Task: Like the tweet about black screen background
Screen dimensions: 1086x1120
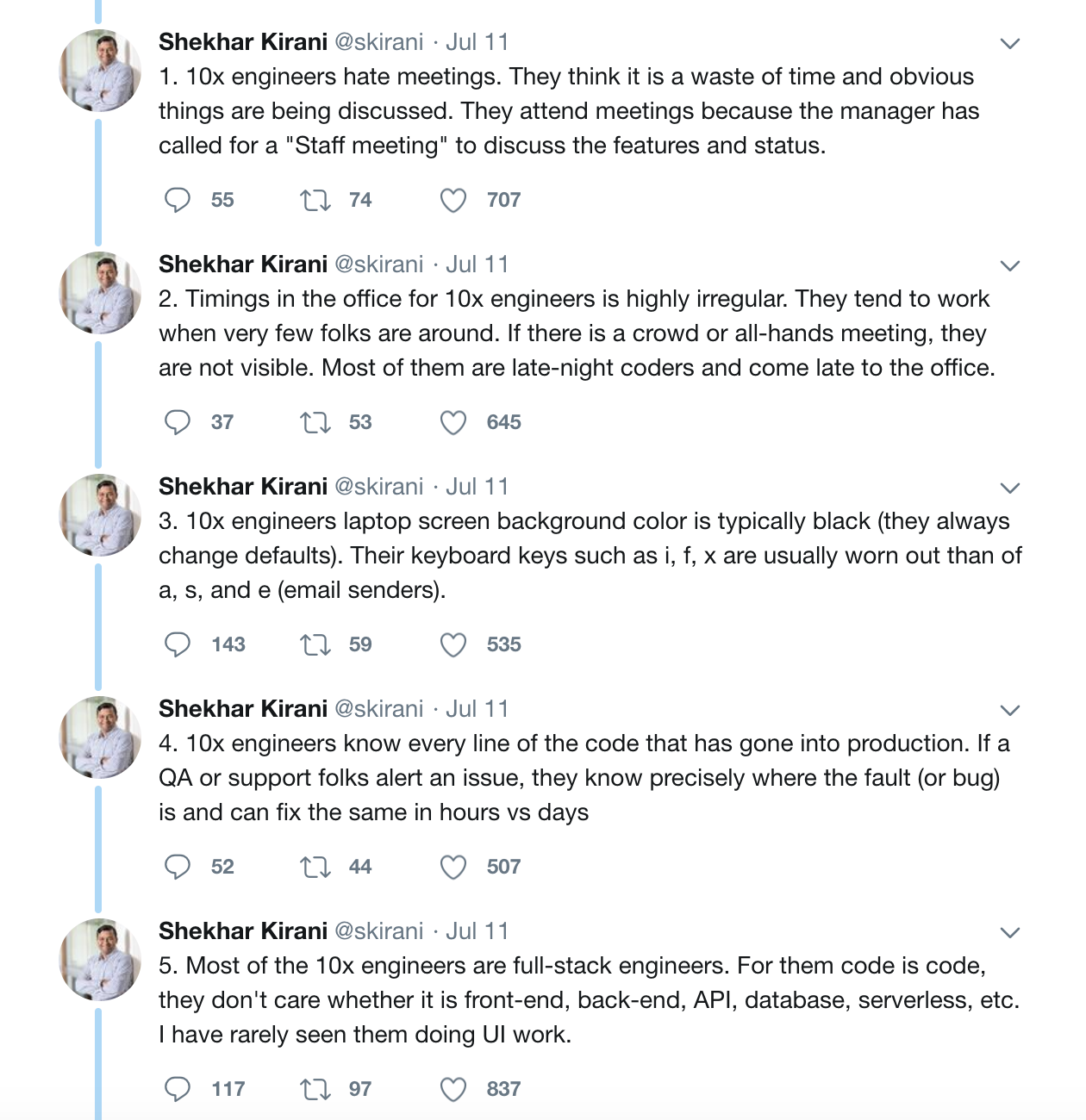Action: [453, 645]
